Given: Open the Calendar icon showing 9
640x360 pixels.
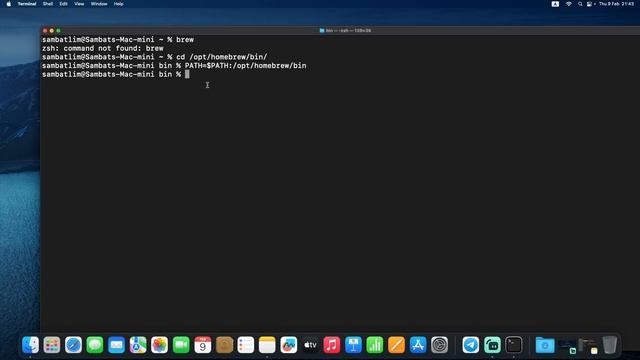Looking at the screenshot, I should tap(202, 345).
